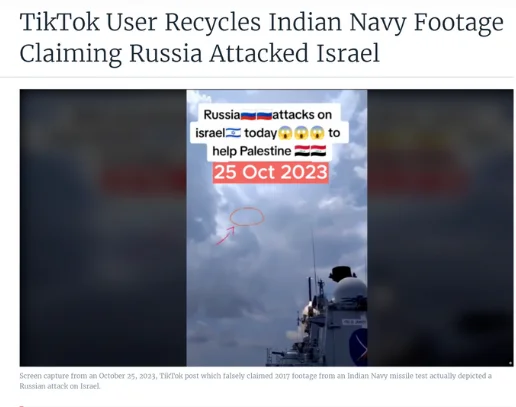Click the blurred left side of the image
The image size is (516, 407).
point(103,228)
